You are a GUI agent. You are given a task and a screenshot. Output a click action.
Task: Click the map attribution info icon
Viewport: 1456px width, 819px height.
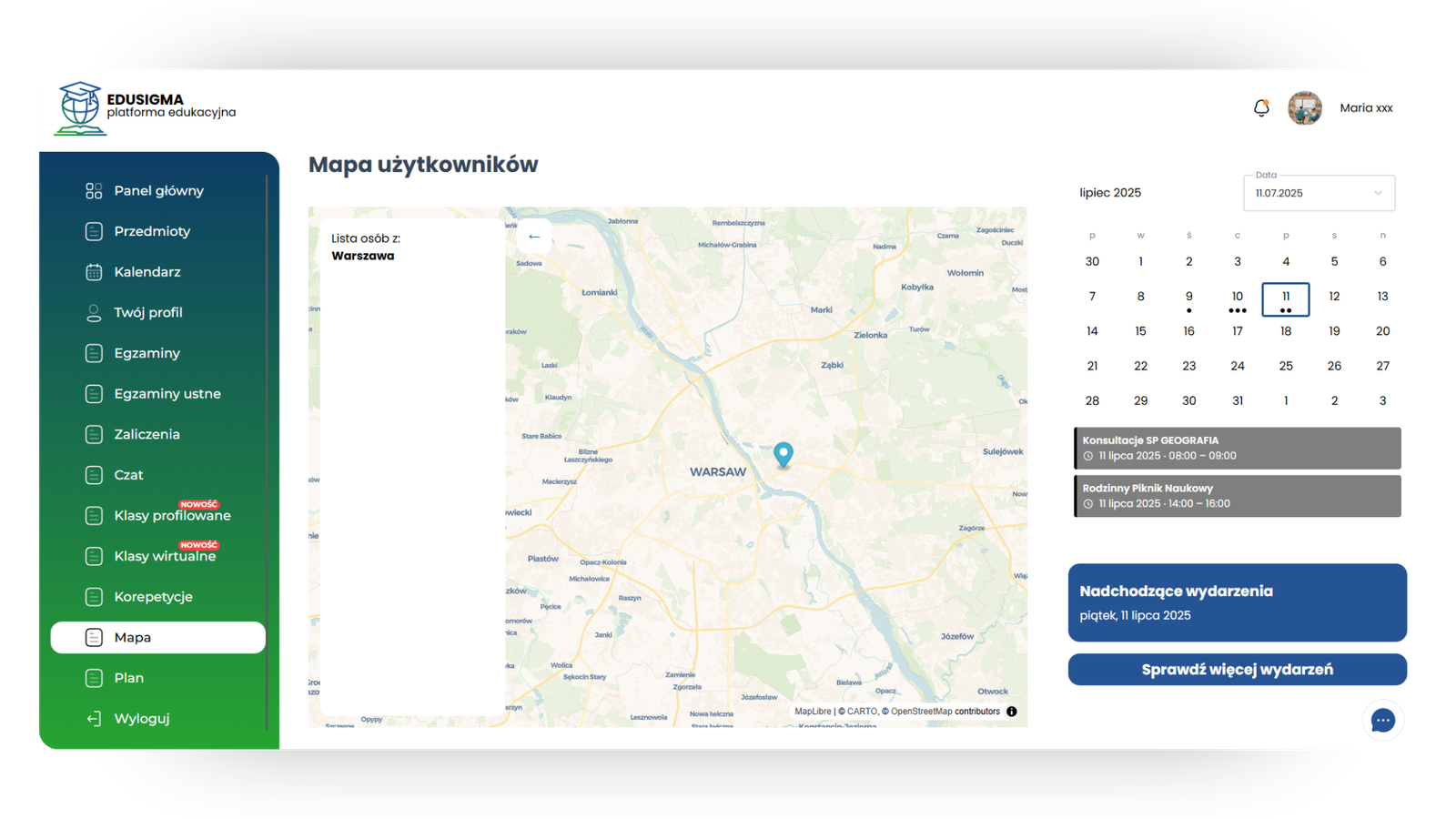coord(1012,712)
